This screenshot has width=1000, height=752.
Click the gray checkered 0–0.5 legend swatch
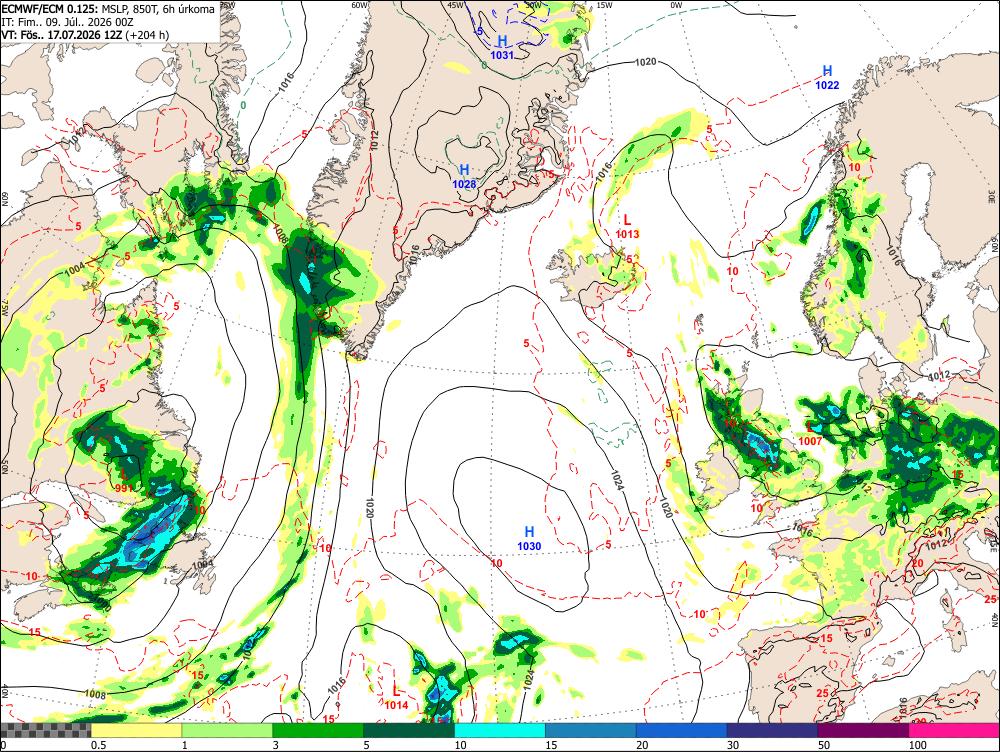45,730
